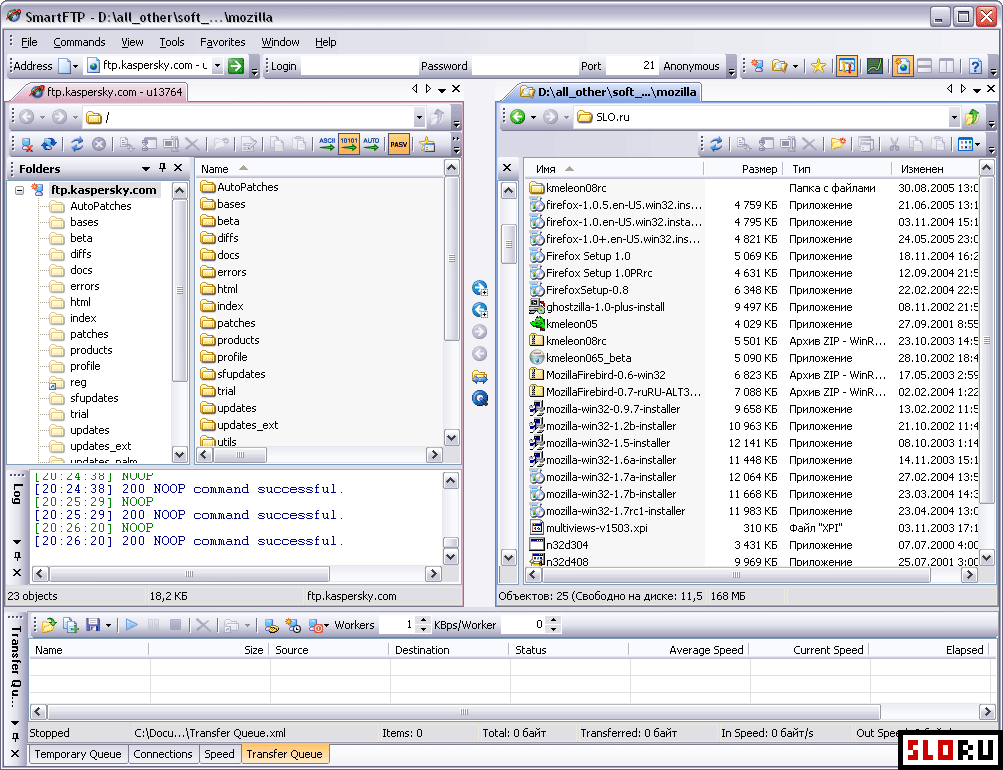Viewport: 1003px width, 770px height.
Task: Toggle PASV passive mode
Action: click(x=399, y=145)
